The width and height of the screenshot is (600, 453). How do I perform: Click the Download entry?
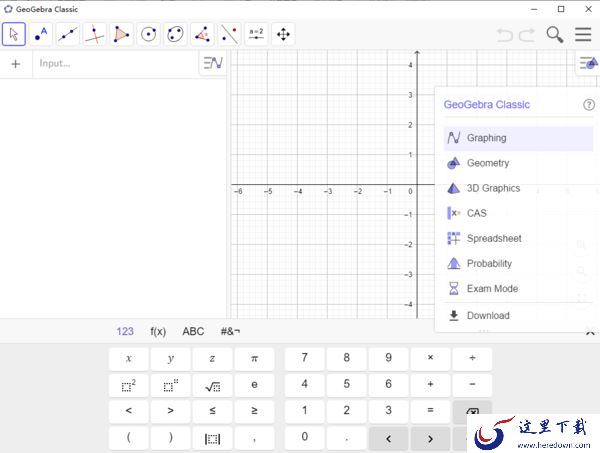tap(518, 316)
